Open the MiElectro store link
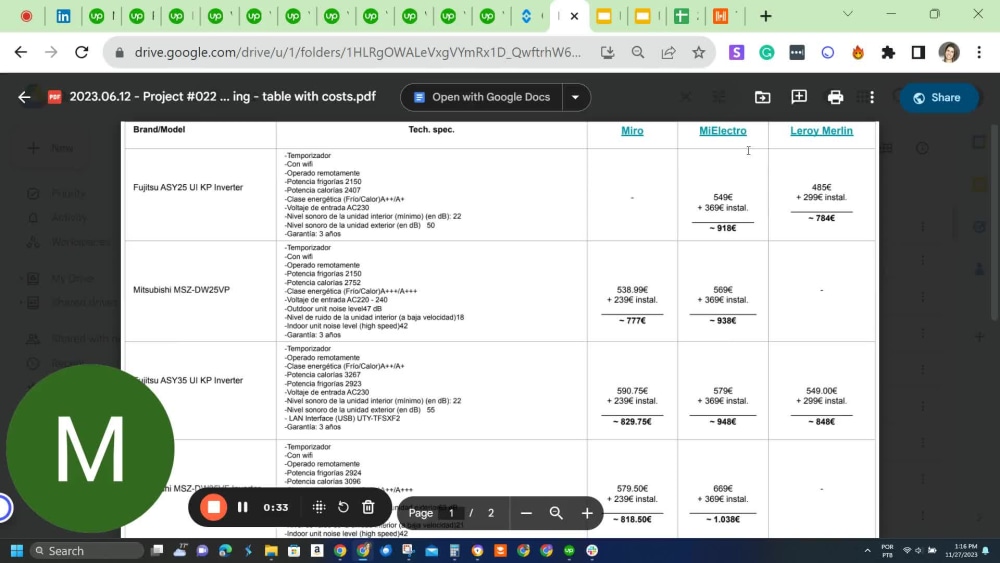This screenshot has height=563, width=1000. 723,131
